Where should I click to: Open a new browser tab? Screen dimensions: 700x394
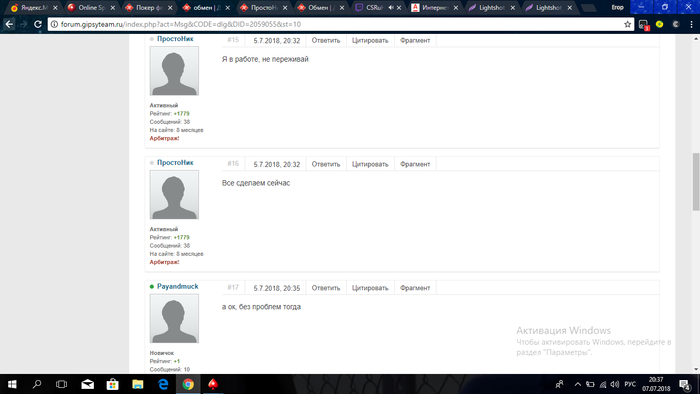click(x=588, y=8)
